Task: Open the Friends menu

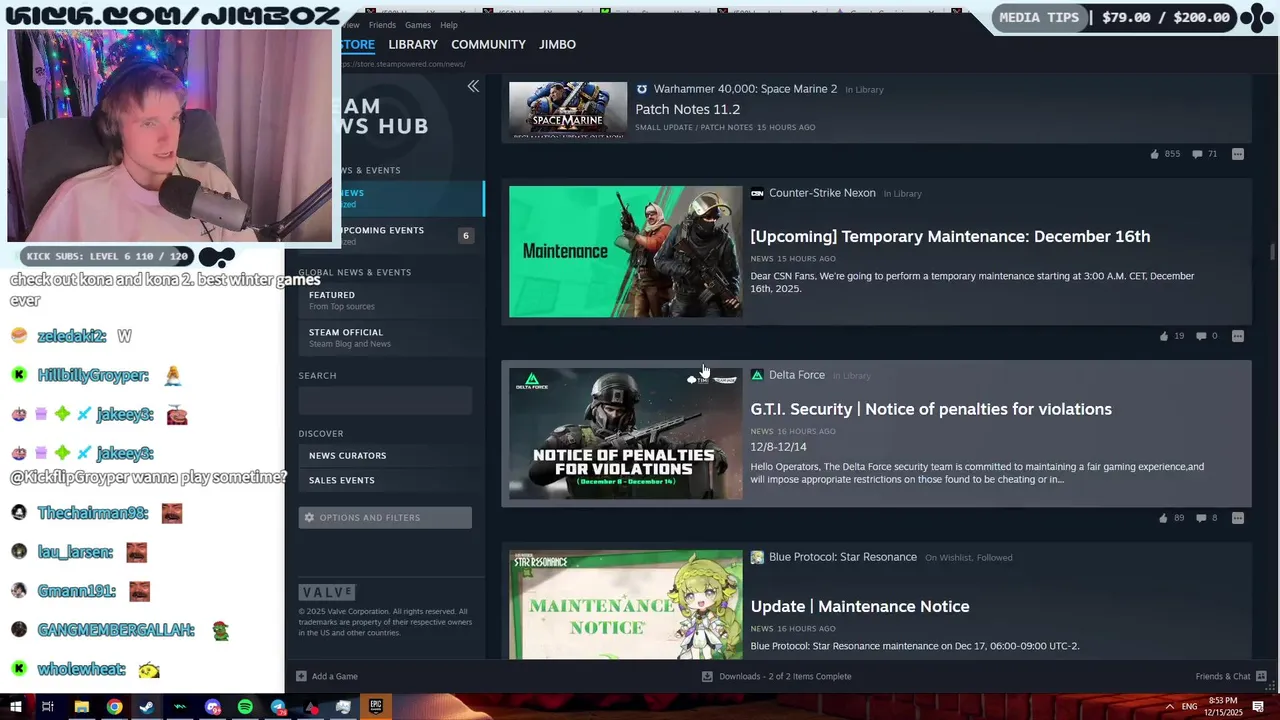Action: click(x=382, y=25)
